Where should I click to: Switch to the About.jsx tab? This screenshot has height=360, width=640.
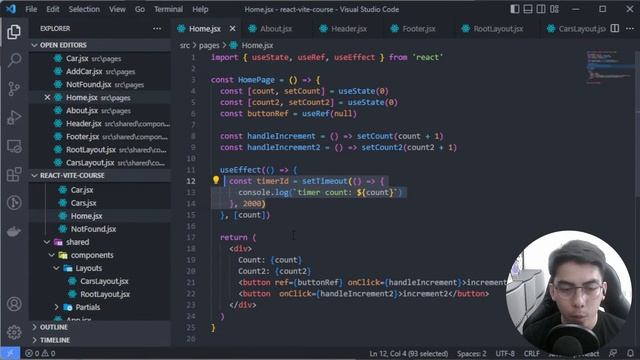click(276, 29)
